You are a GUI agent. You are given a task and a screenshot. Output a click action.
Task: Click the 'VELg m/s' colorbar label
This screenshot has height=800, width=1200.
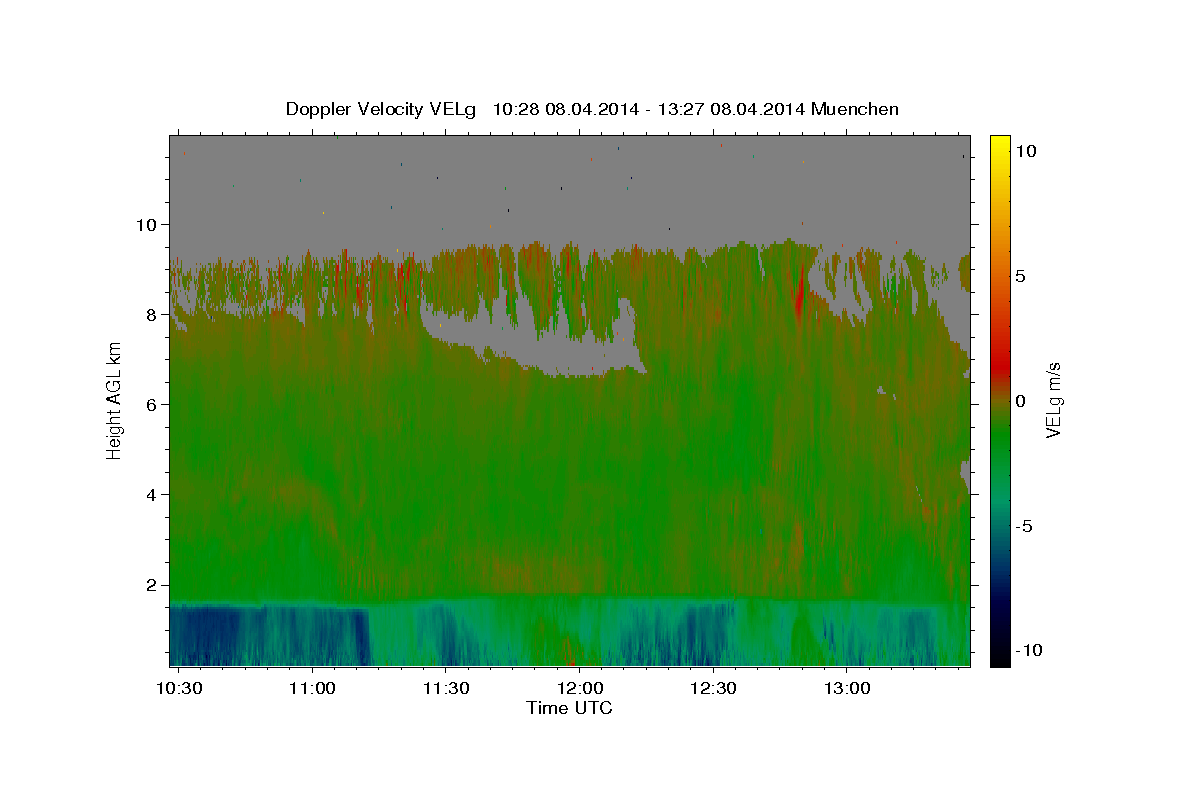point(1053,400)
